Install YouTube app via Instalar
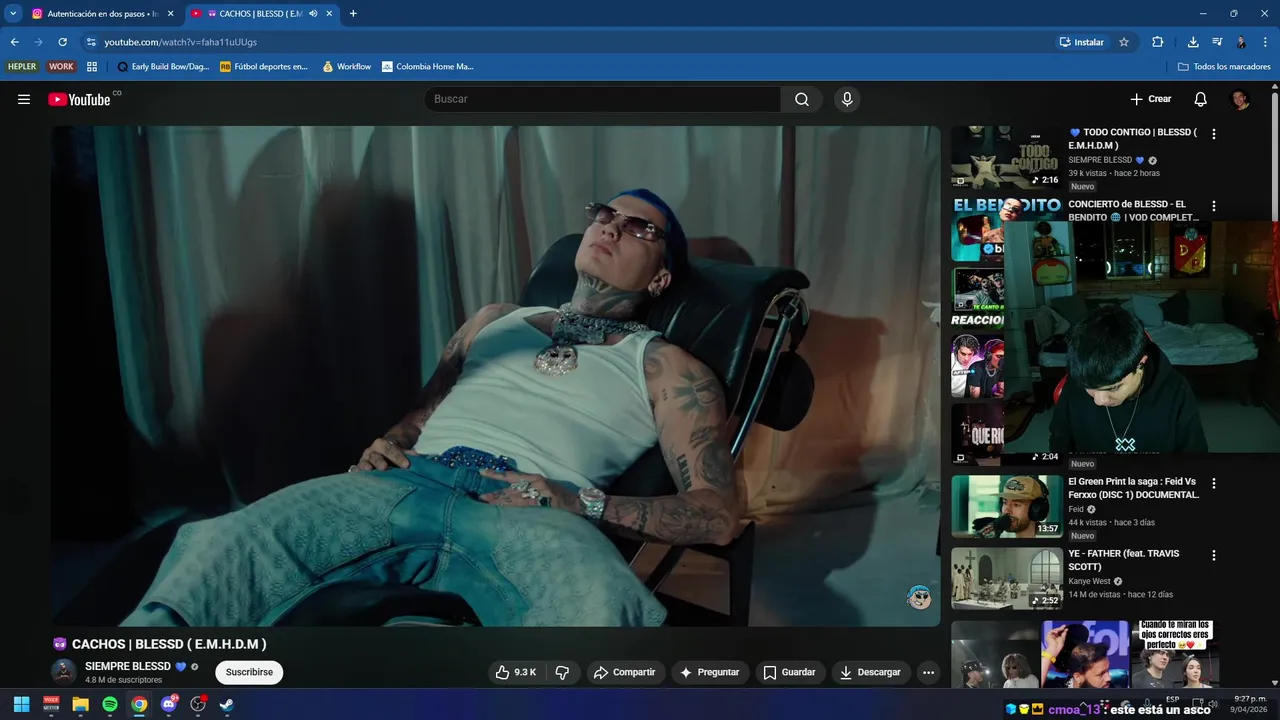This screenshot has height=720, width=1280. [1082, 42]
